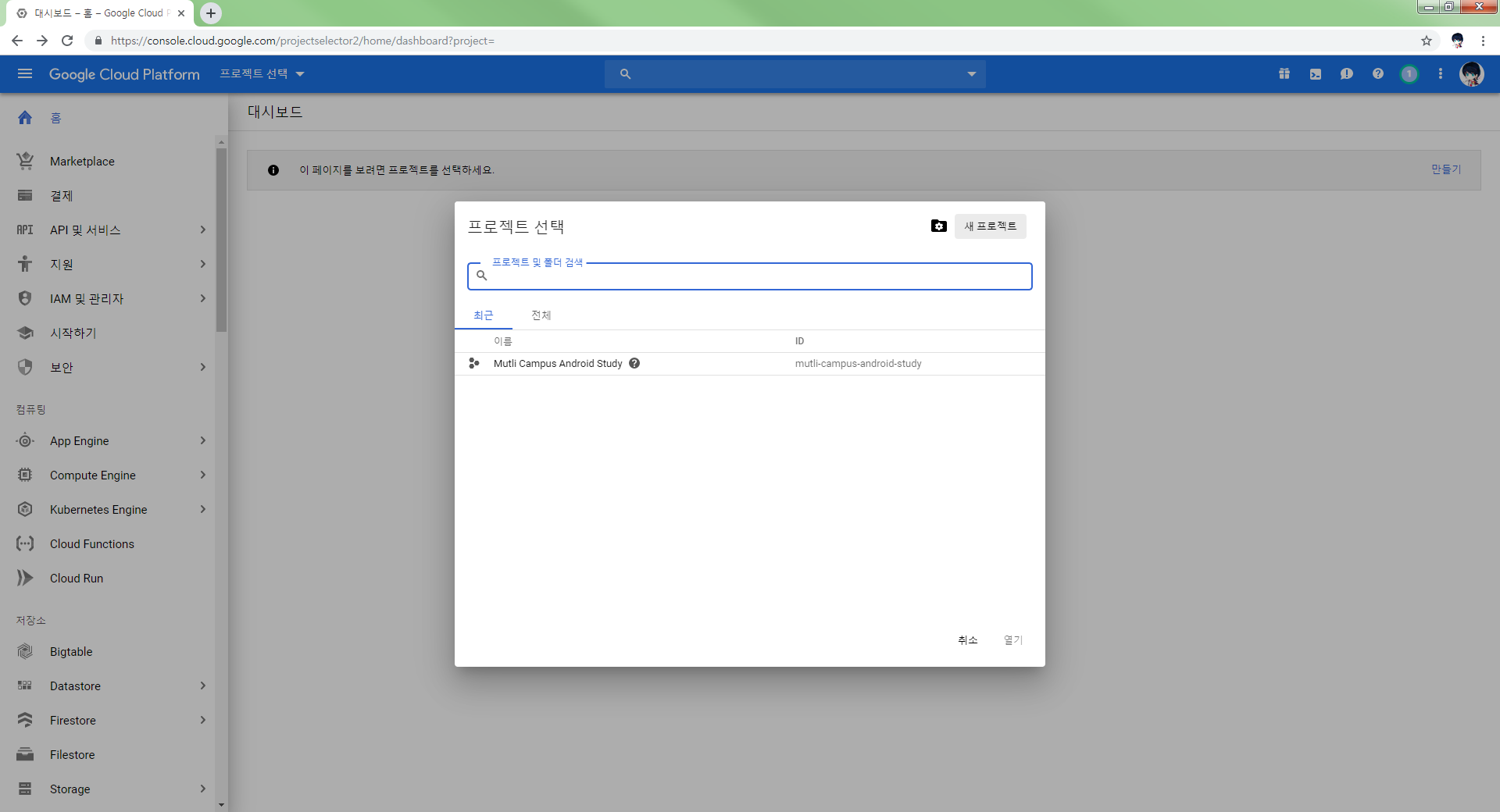The image size is (1500, 812).
Task: Activate Cloud Shell terminal icon
Action: [1316, 73]
